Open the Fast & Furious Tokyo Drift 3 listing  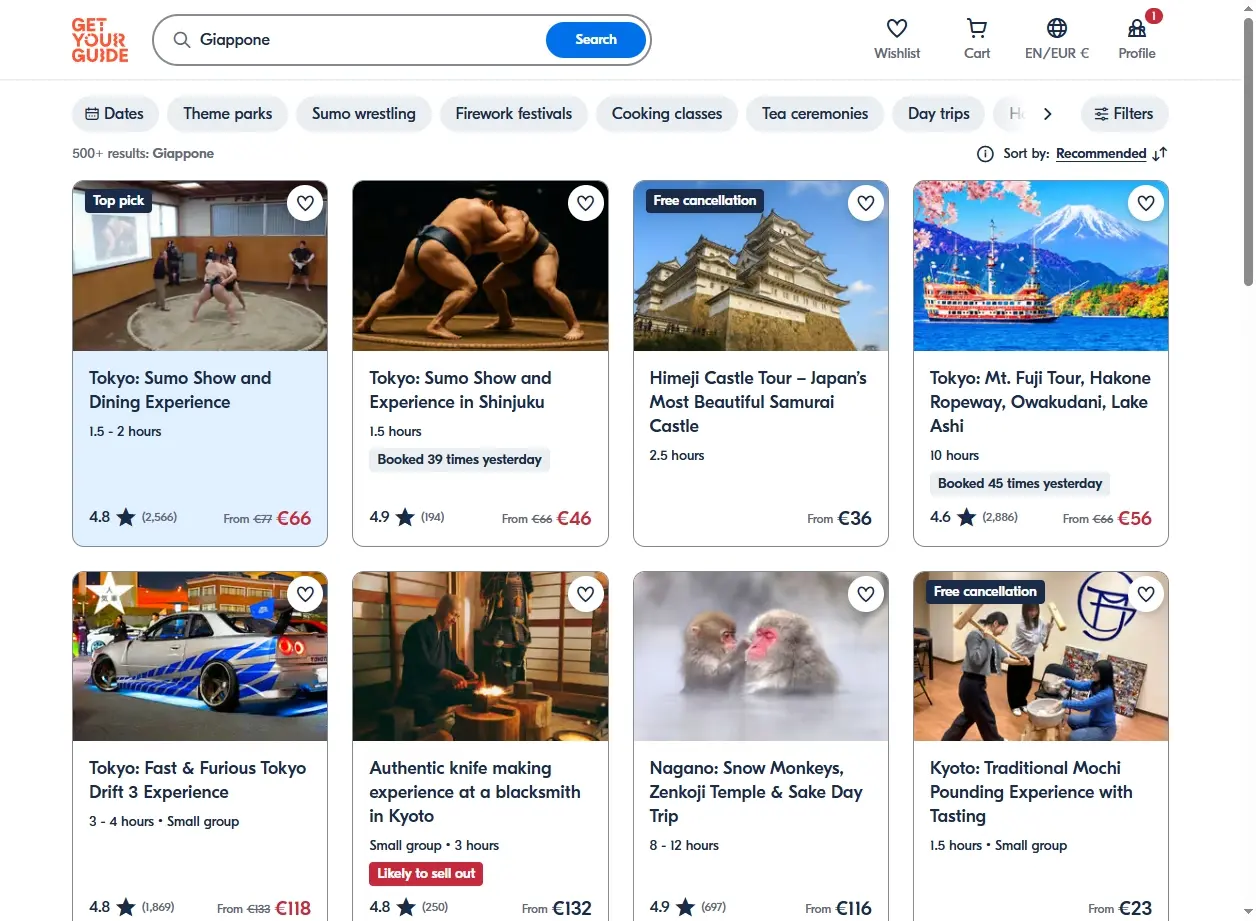click(198, 780)
